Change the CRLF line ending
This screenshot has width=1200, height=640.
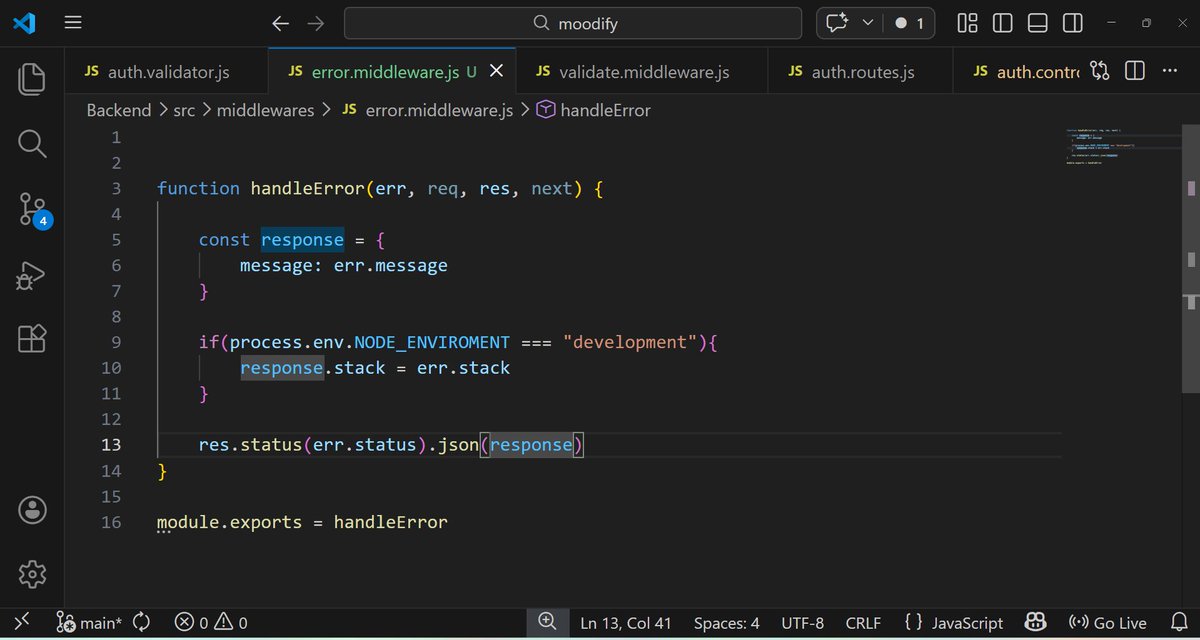863,623
